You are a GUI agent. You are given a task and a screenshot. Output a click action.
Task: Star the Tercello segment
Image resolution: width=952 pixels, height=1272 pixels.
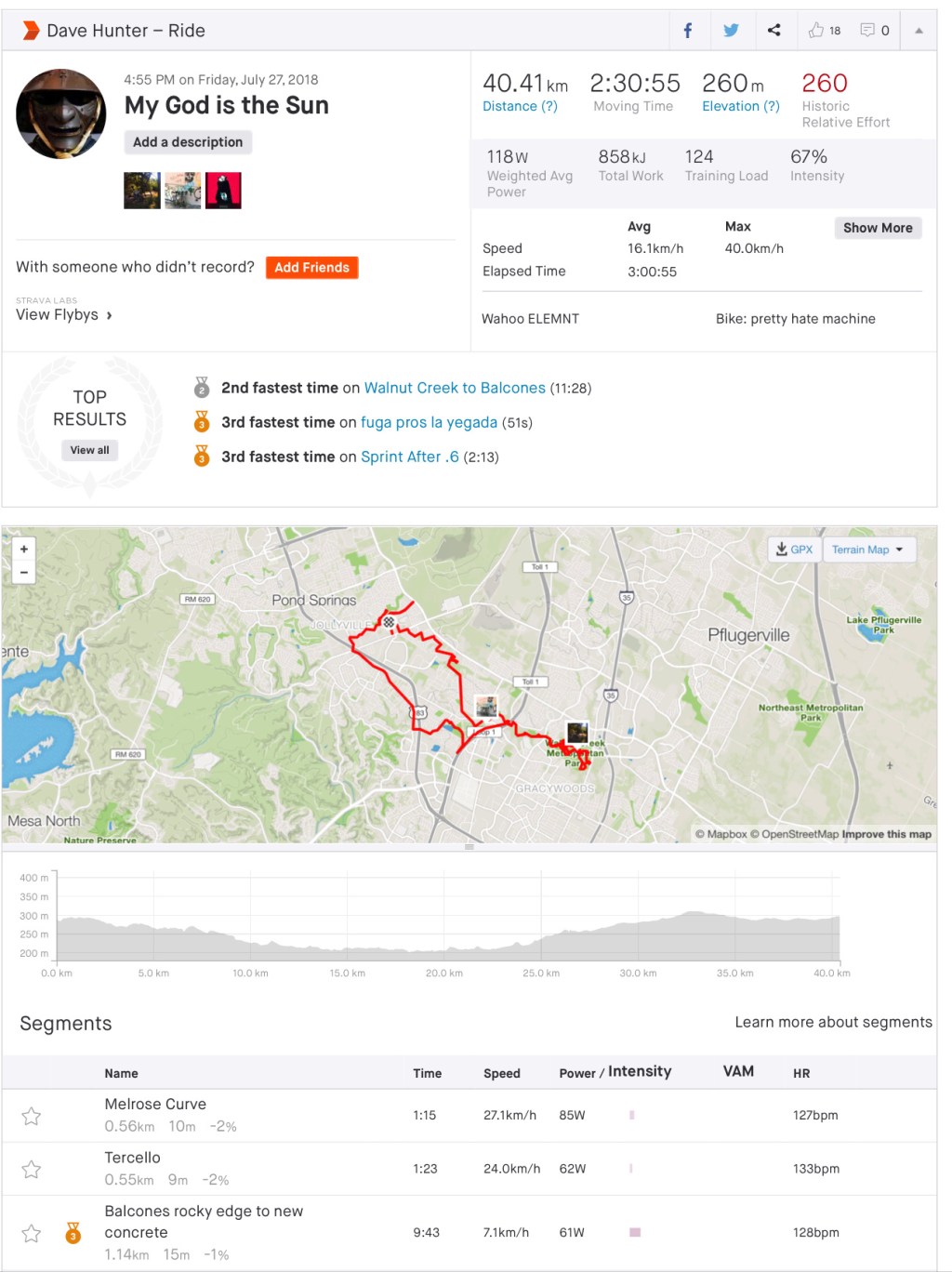click(32, 1170)
